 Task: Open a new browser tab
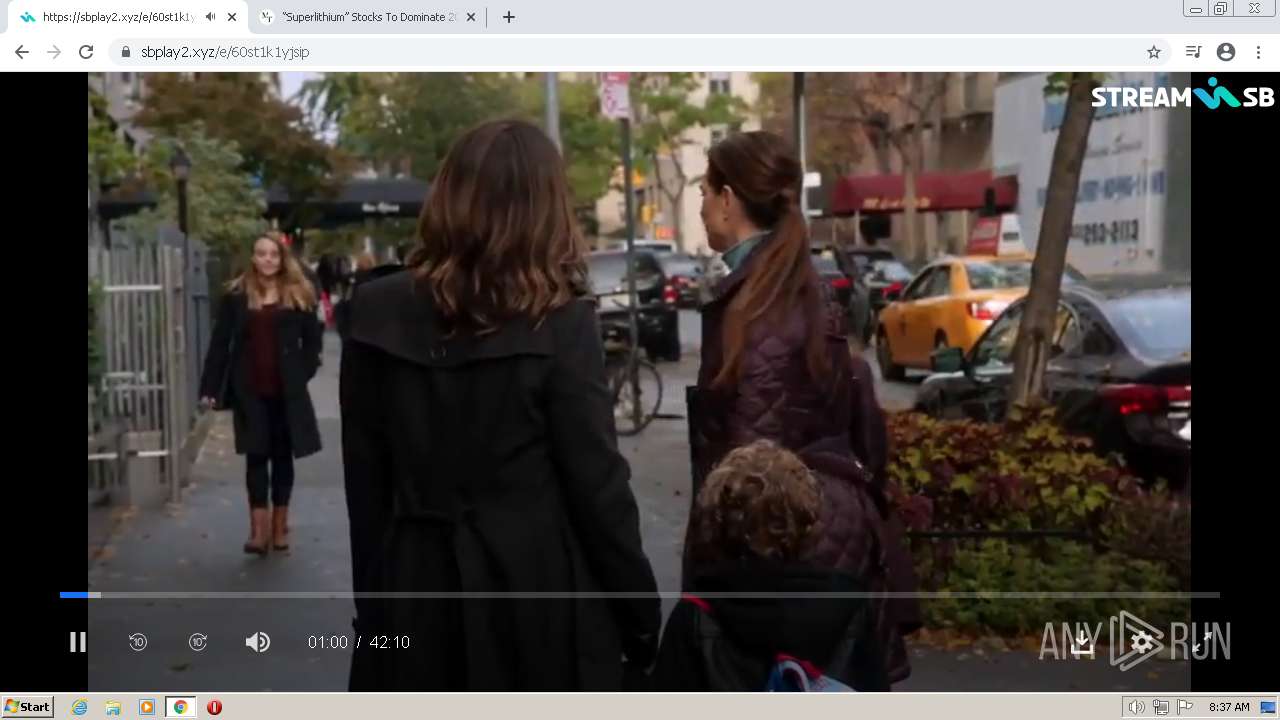click(x=508, y=17)
